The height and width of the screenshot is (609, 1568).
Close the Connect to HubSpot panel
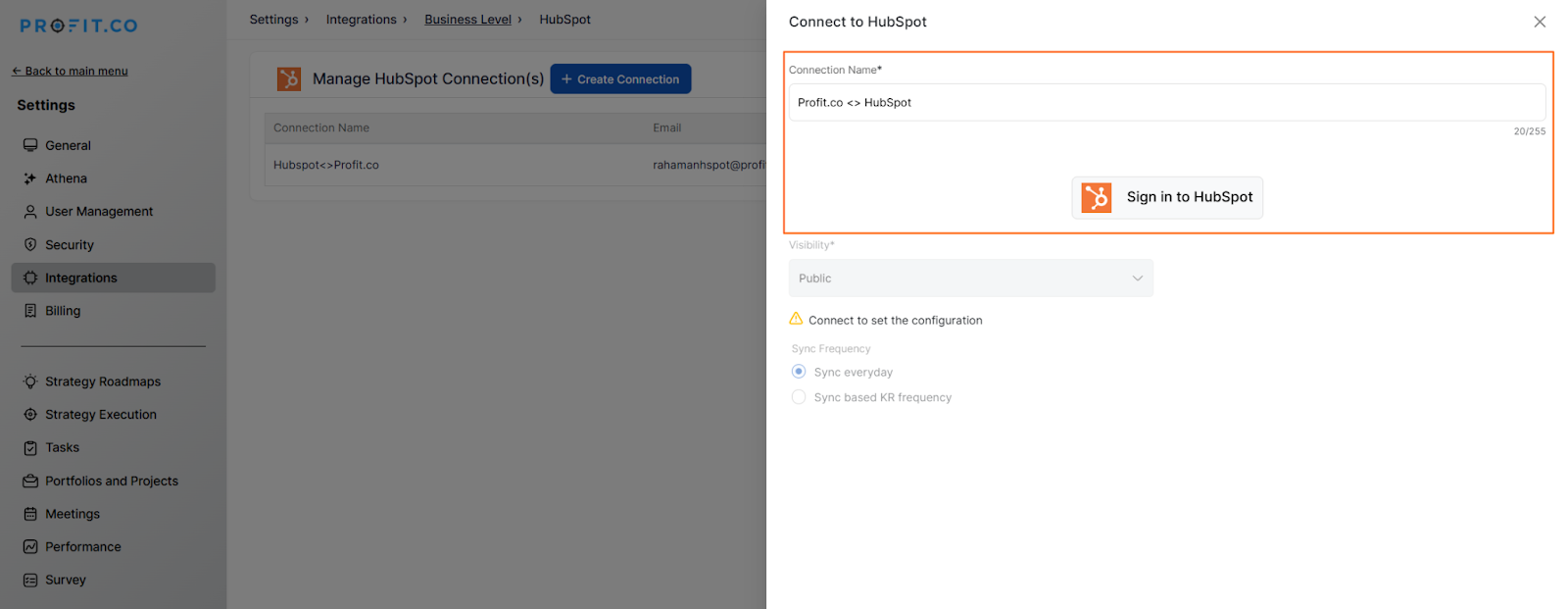point(1540,22)
